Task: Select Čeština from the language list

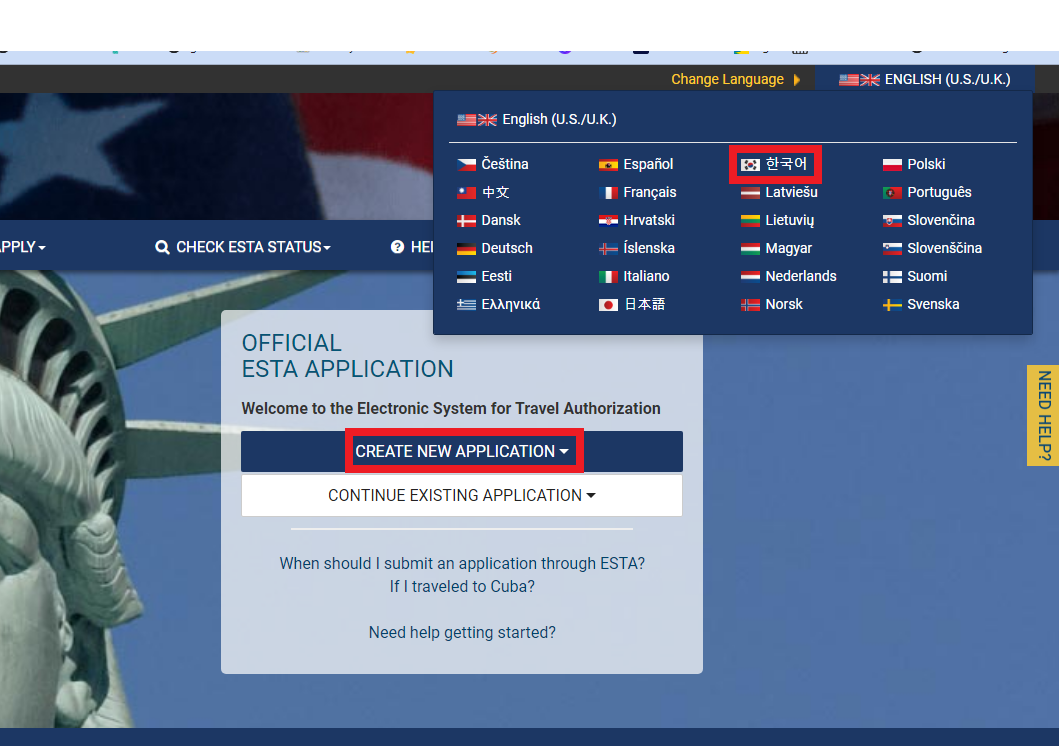Action: click(492, 164)
